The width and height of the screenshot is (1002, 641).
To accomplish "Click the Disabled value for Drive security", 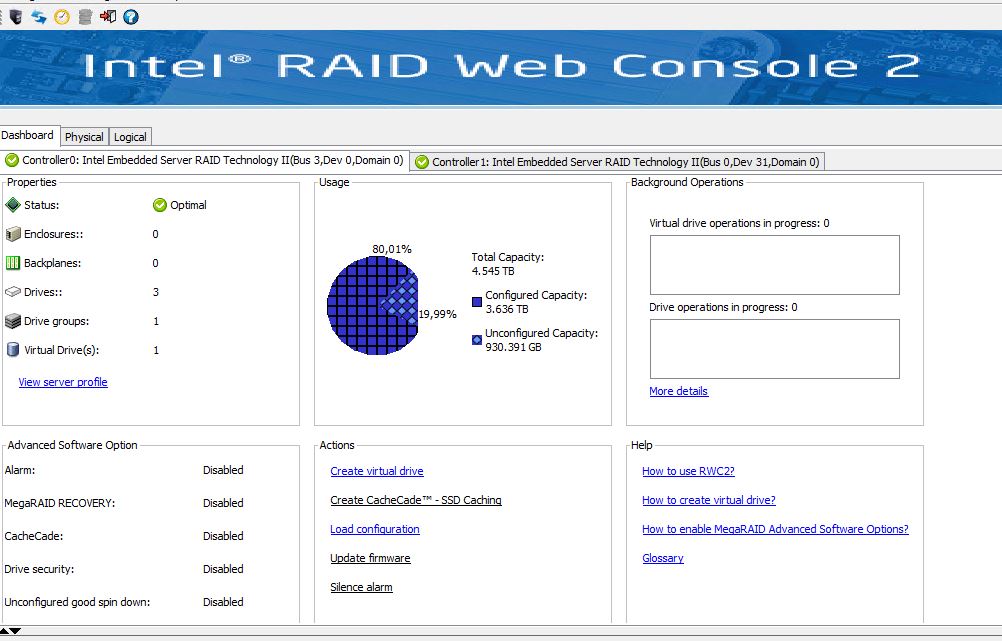I will point(223,569).
